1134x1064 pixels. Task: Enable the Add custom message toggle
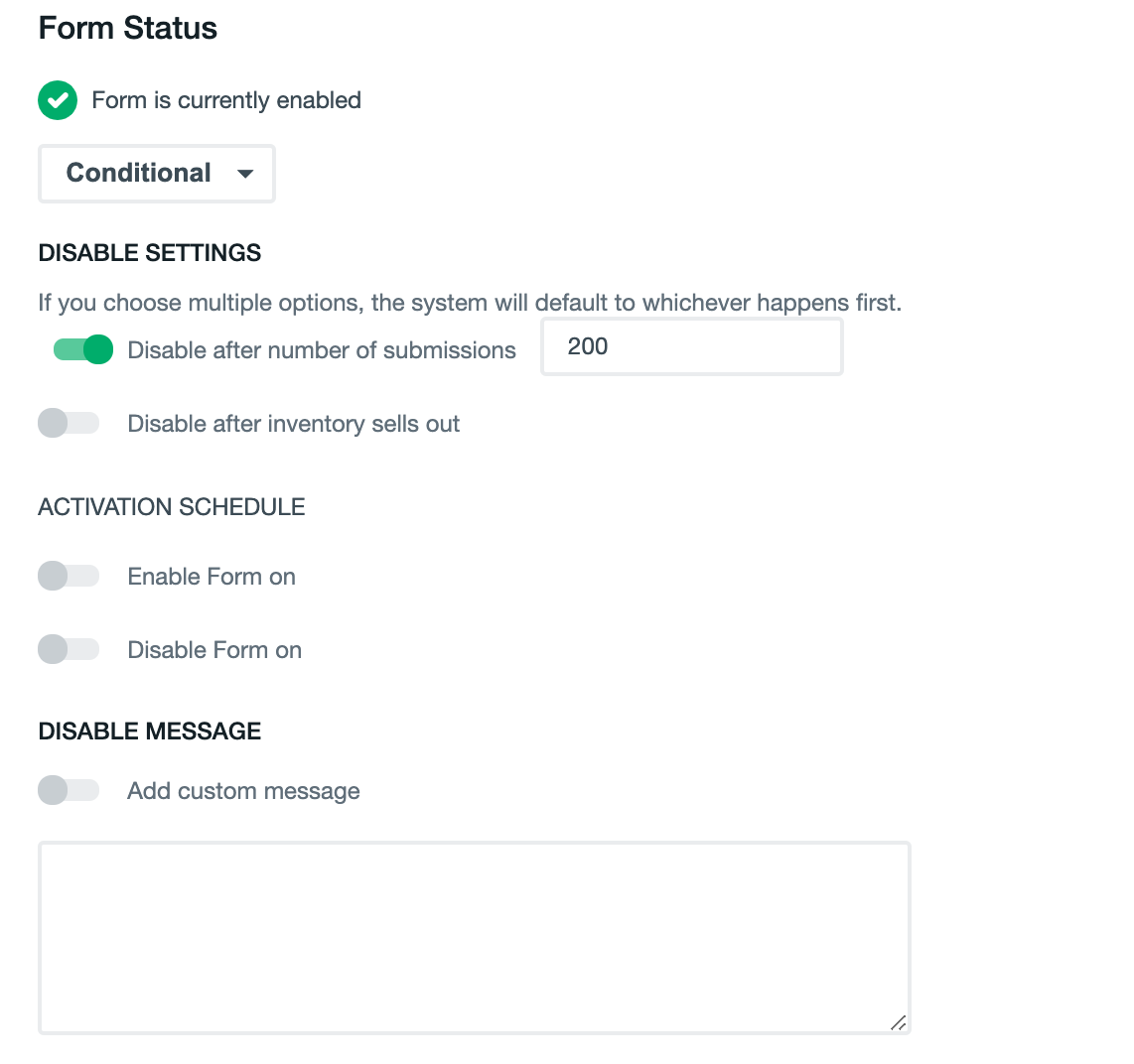pos(69,790)
